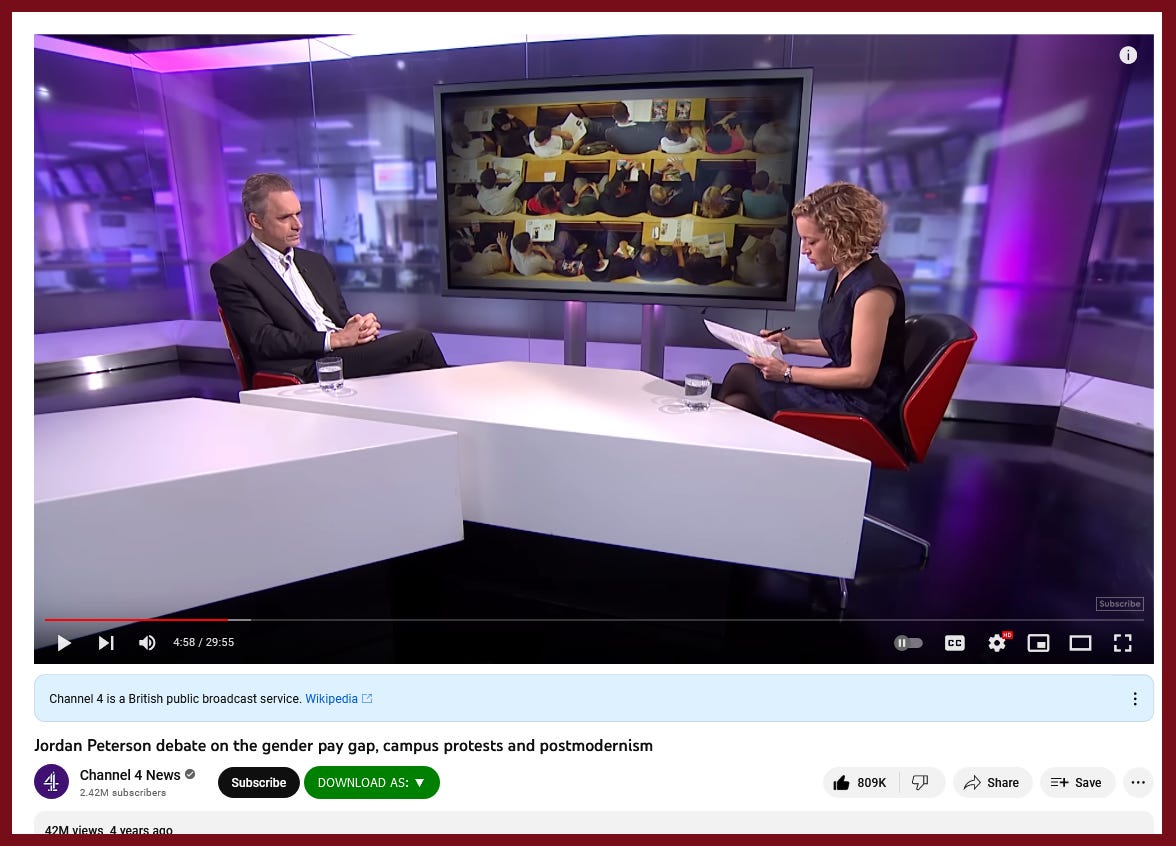The height and width of the screenshot is (846, 1176).
Task: Expand the description showing 42M views
Action: [x=593, y=822]
